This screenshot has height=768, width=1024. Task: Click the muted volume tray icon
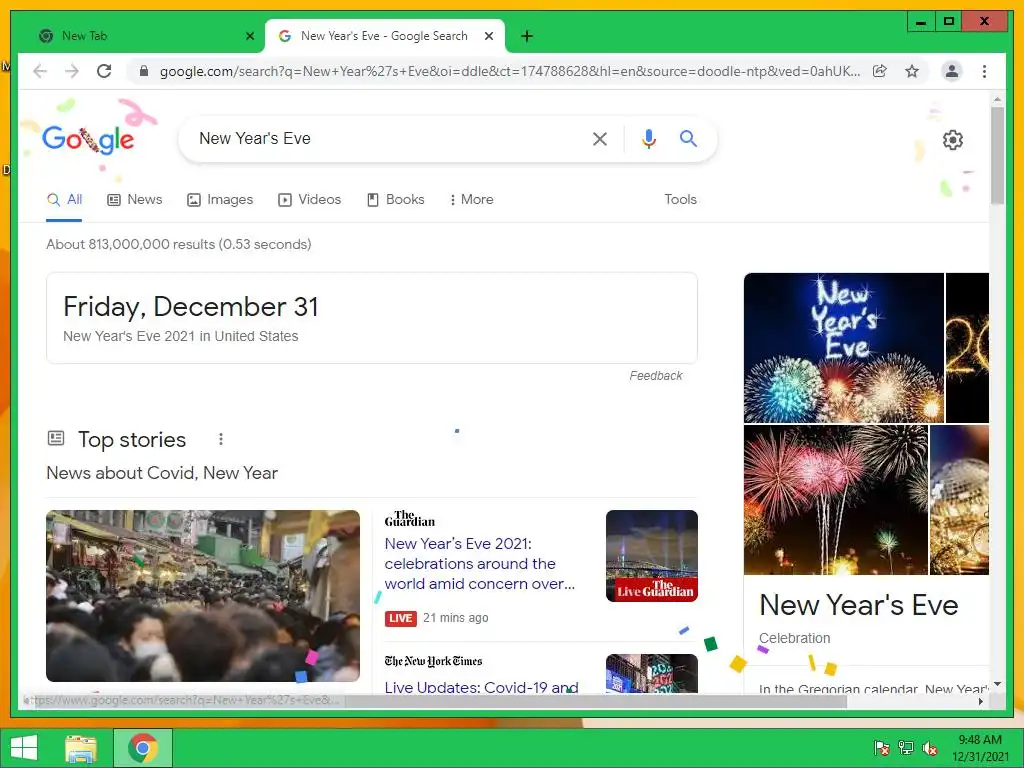pyautogui.click(x=930, y=748)
